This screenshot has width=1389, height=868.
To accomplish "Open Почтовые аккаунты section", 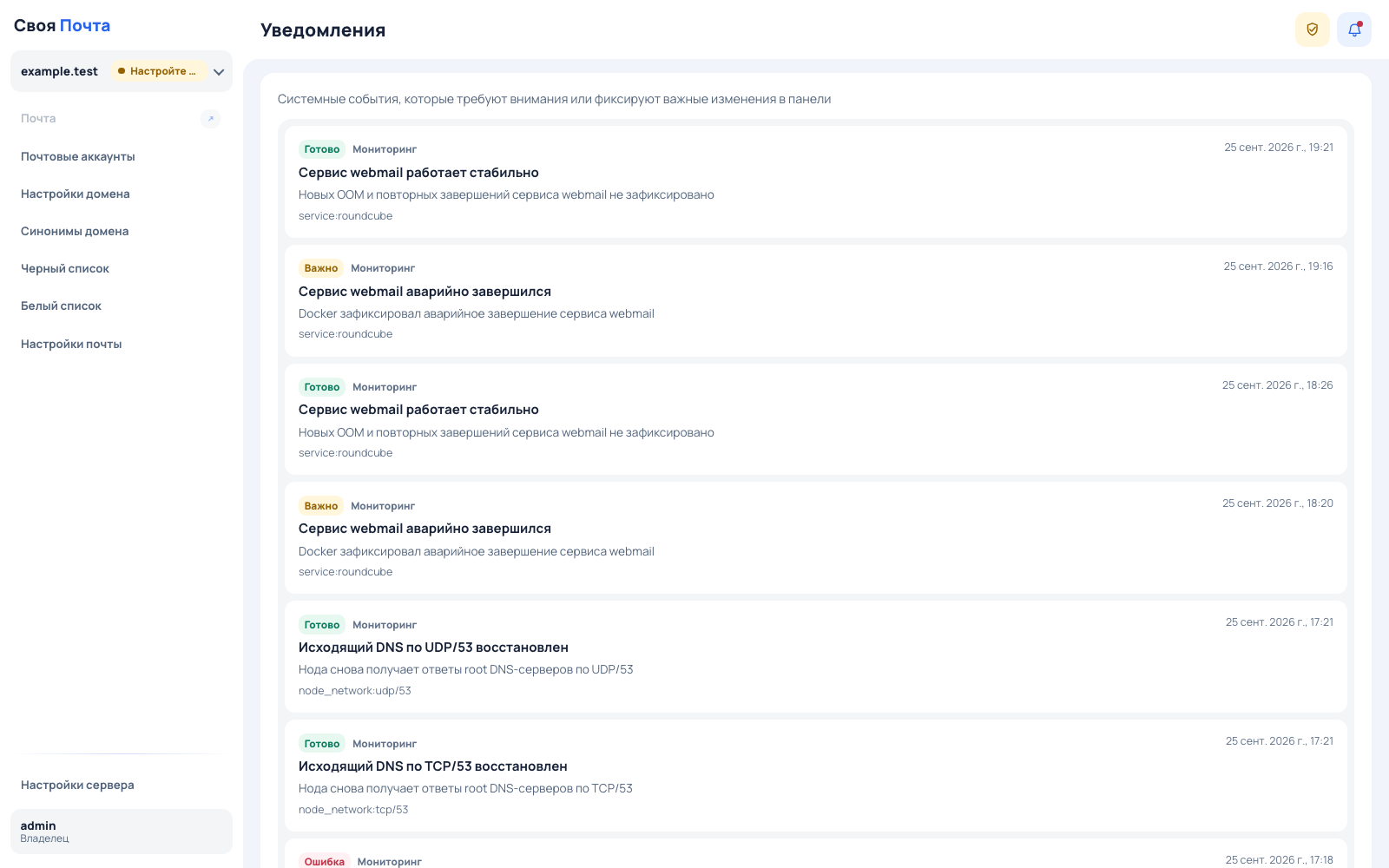I will (78, 156).
